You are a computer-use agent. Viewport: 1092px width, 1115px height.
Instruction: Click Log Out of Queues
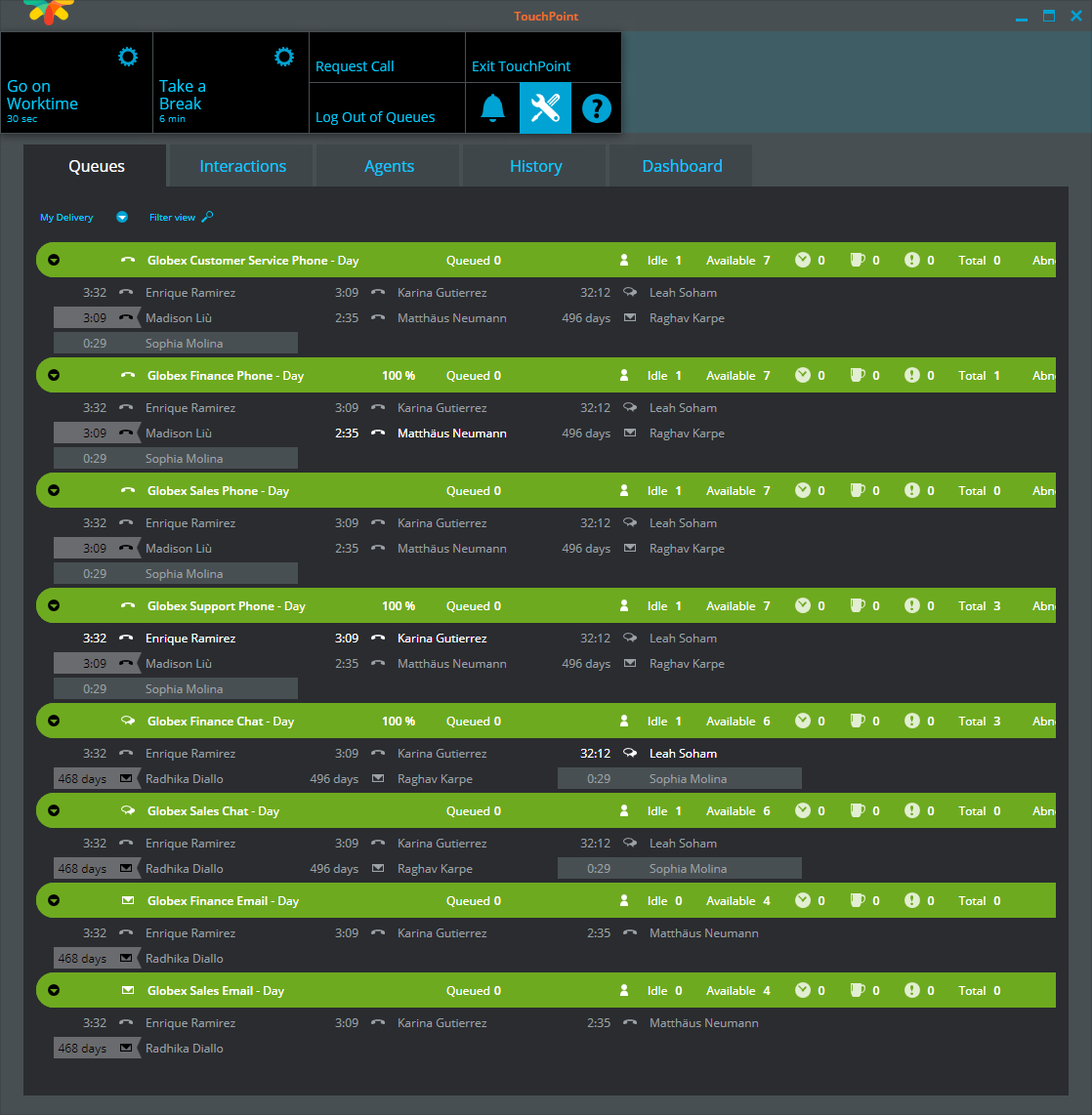tap(375, 117)
